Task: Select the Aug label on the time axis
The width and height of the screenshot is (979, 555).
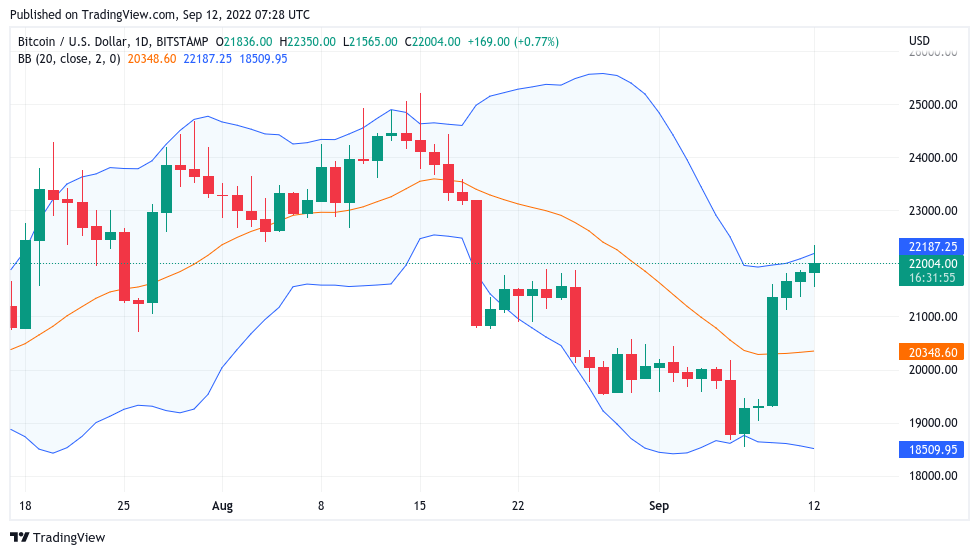Action: coord(222,506)
